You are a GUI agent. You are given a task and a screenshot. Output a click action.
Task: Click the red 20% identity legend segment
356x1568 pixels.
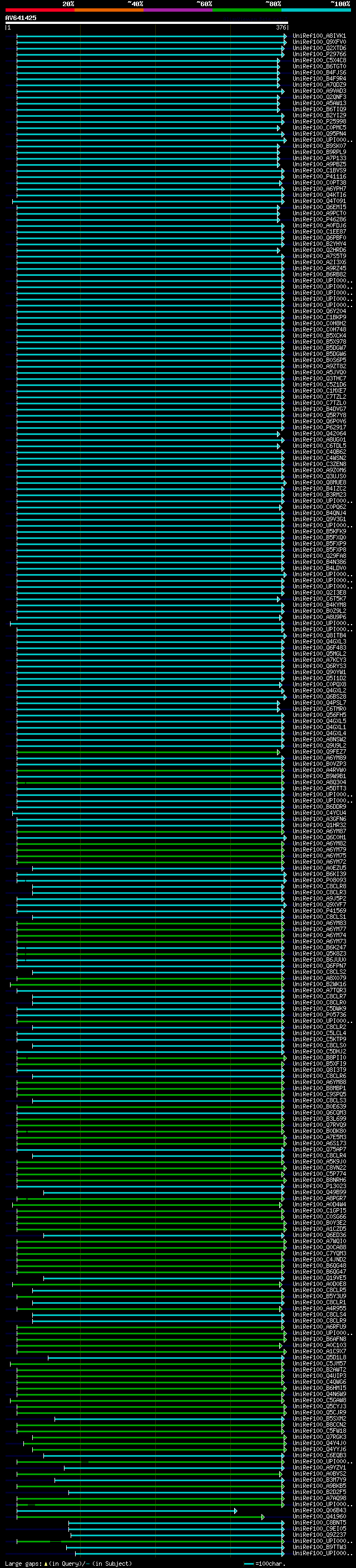39,10
